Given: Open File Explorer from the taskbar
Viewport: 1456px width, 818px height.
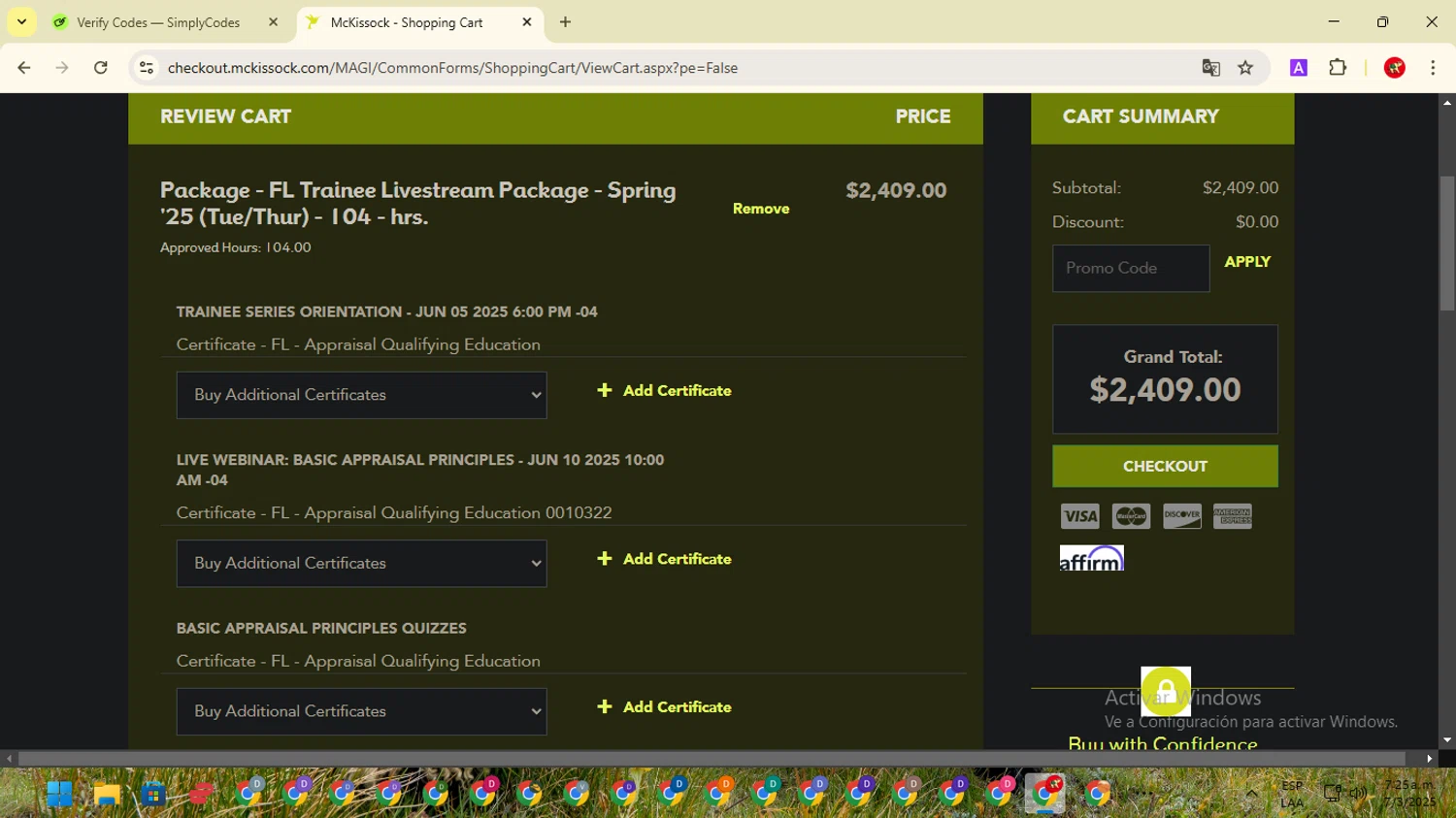Looking at the screenshot, I should 107,794.
